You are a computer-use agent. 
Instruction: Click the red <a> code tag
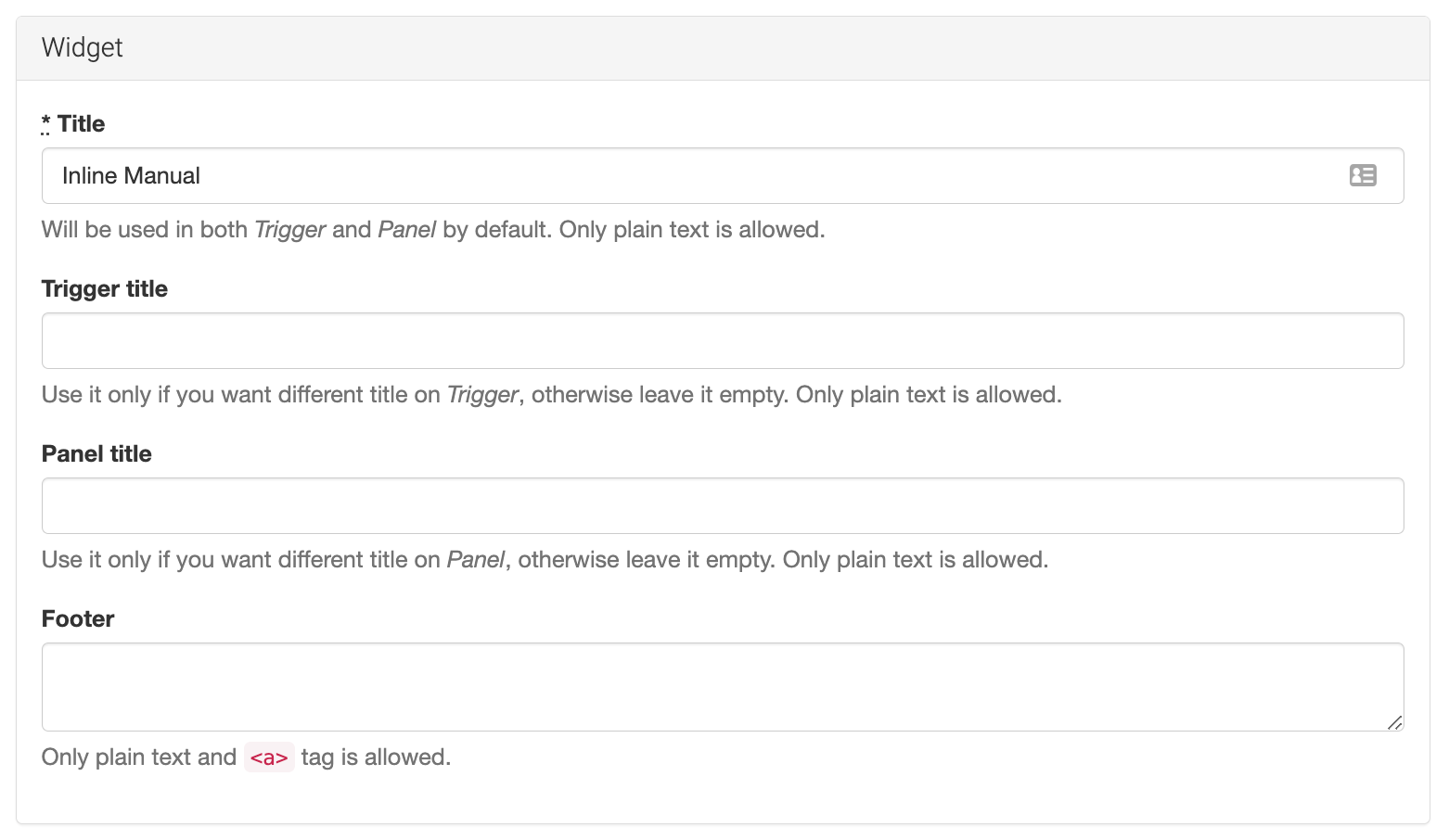tap(269, 757)
